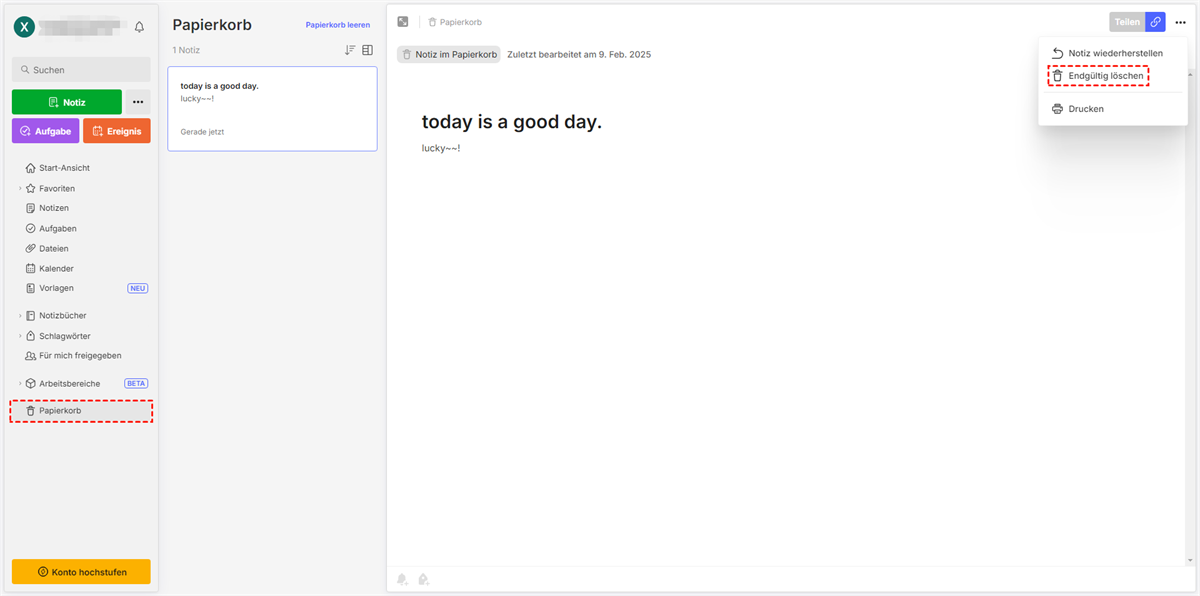Open the sort options icon
The image size is (1200, 596).
click(350, 50)
